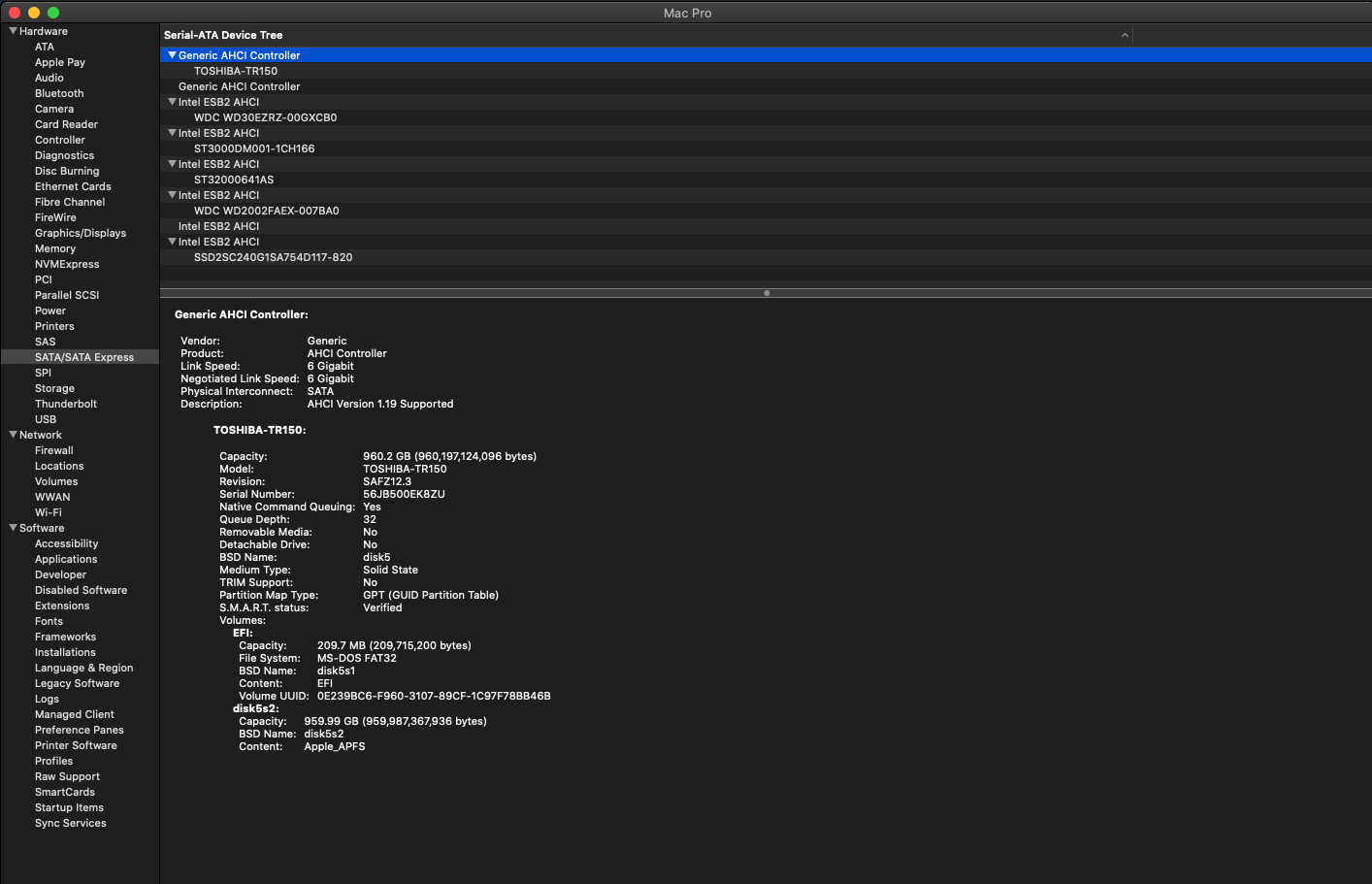The image size is (1372, 884).
Task: Select SSD2SC240G1SA754D117-820 drive
Action: (274, 257)
